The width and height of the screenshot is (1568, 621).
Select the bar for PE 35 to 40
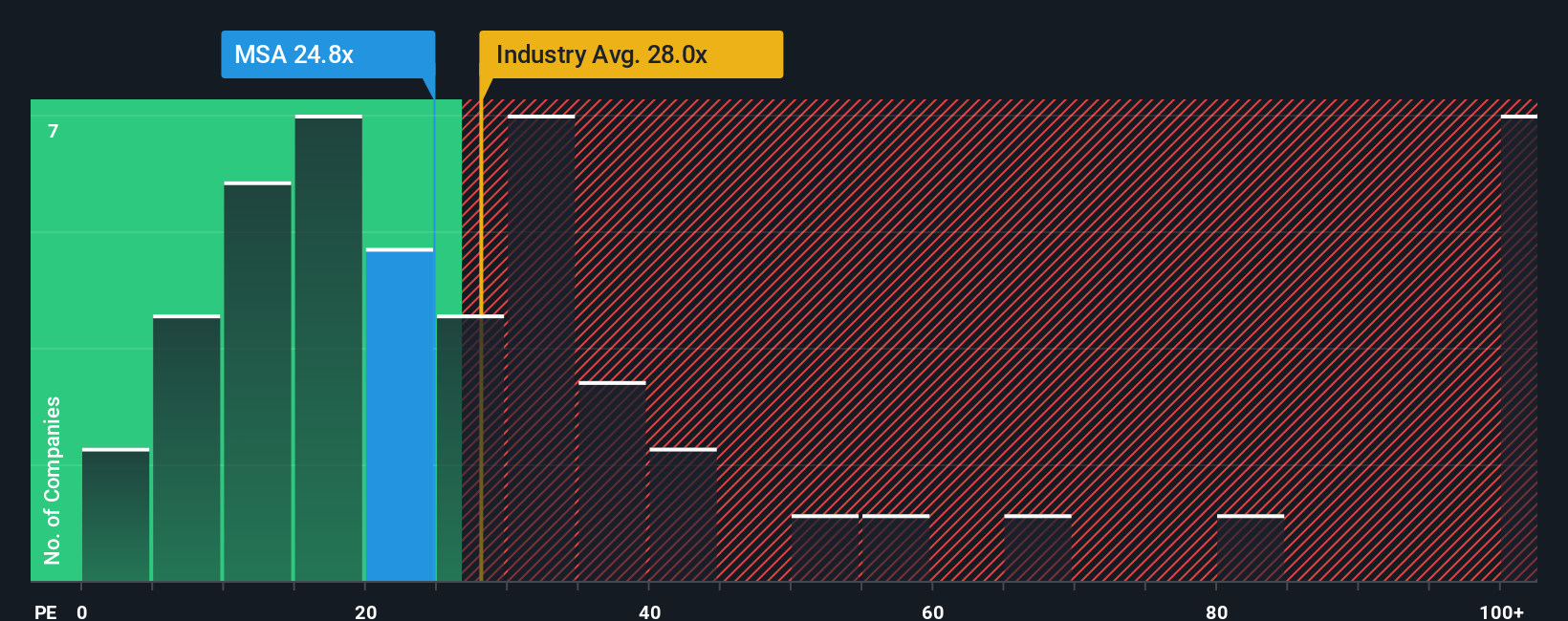(612, 482)
